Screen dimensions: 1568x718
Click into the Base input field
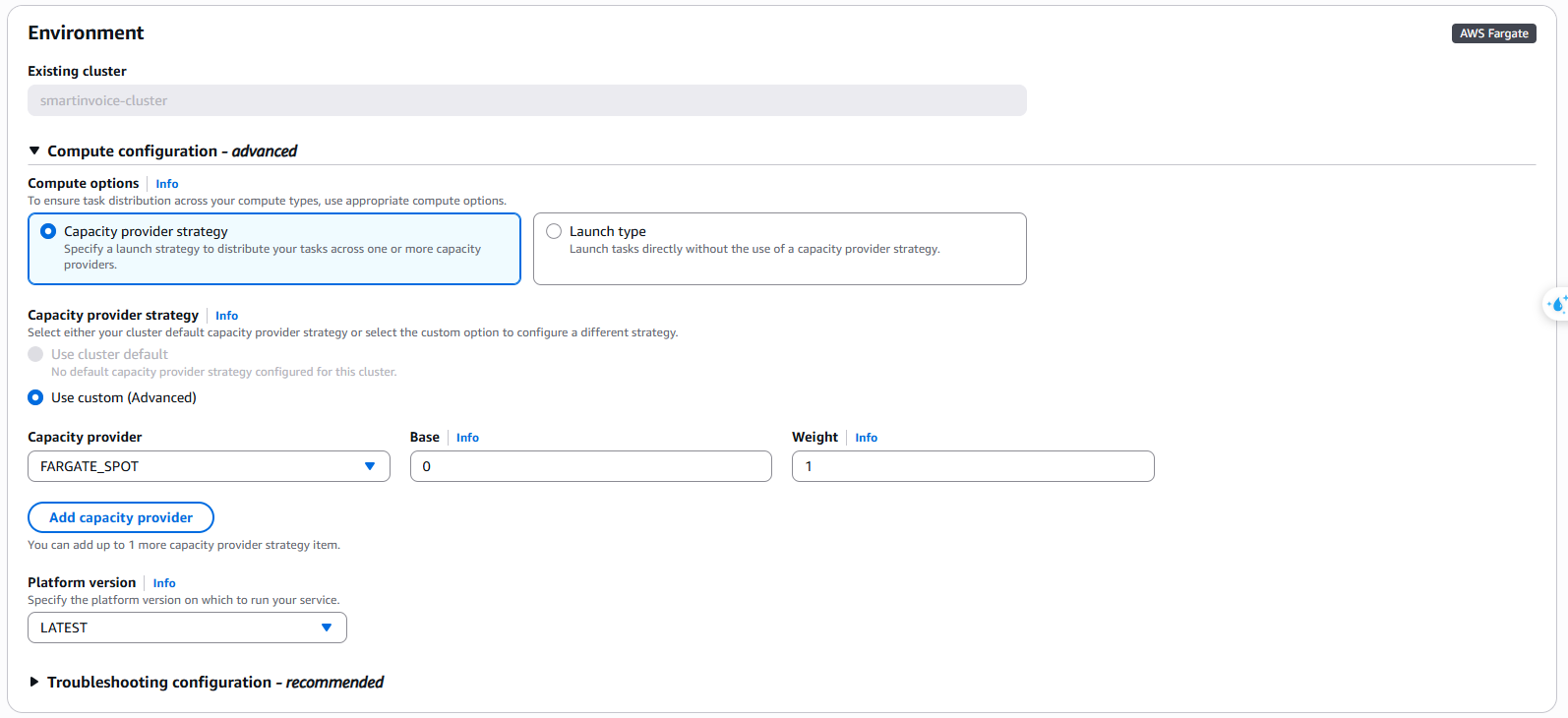coord(590,466)
